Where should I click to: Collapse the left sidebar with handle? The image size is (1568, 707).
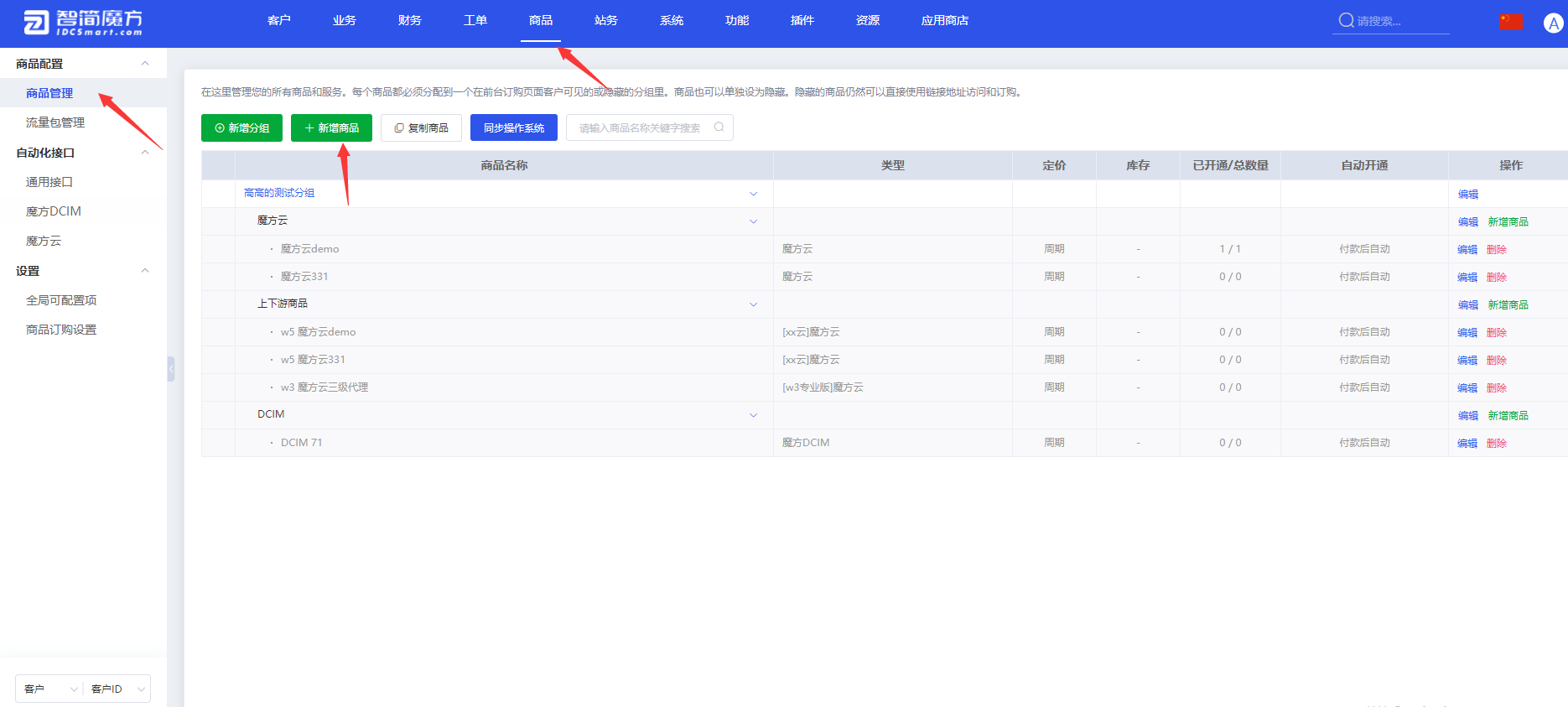(171, 369)
